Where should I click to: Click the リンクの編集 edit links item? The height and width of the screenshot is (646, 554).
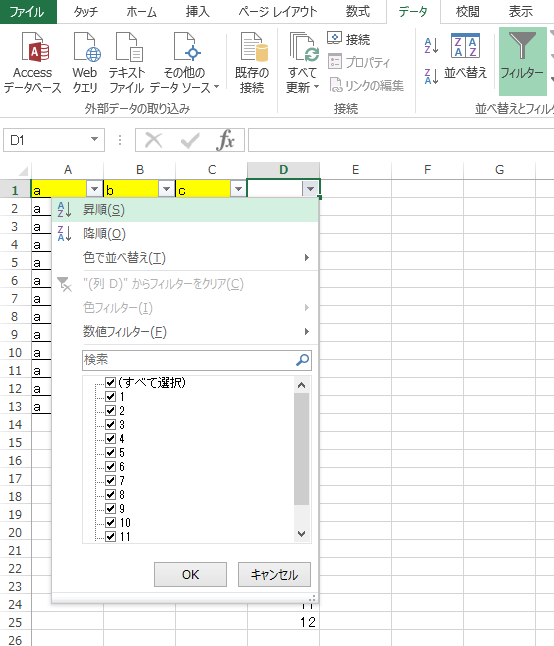tap(366, 85)
